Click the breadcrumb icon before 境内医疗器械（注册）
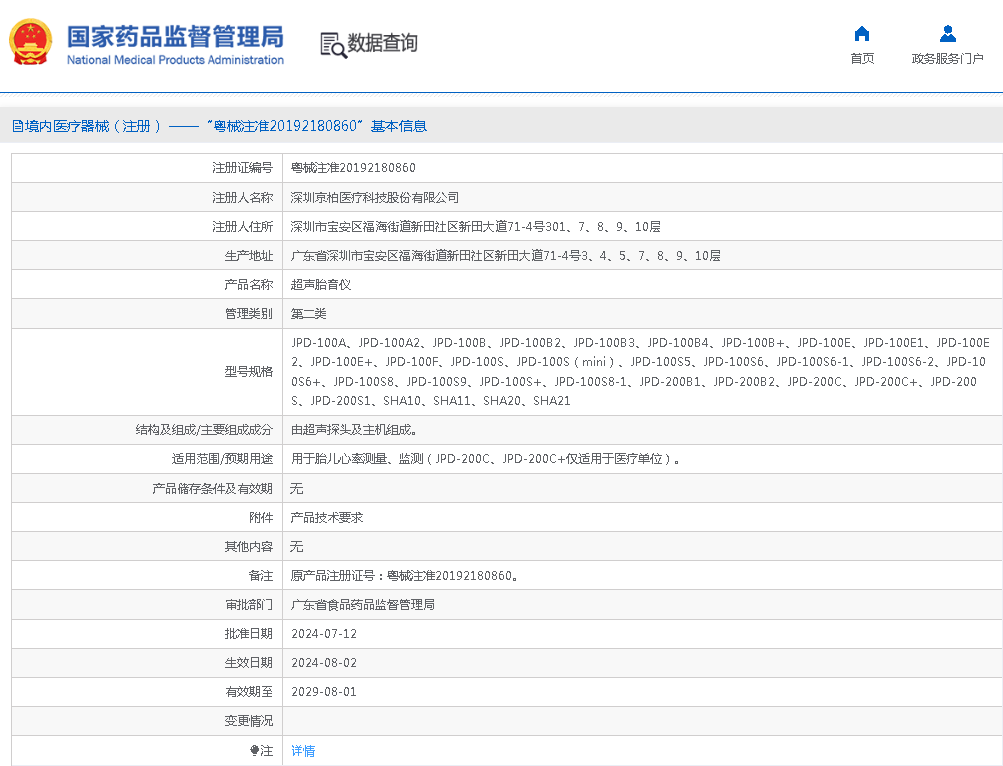 pyautogui.click(x=16, y=125)
